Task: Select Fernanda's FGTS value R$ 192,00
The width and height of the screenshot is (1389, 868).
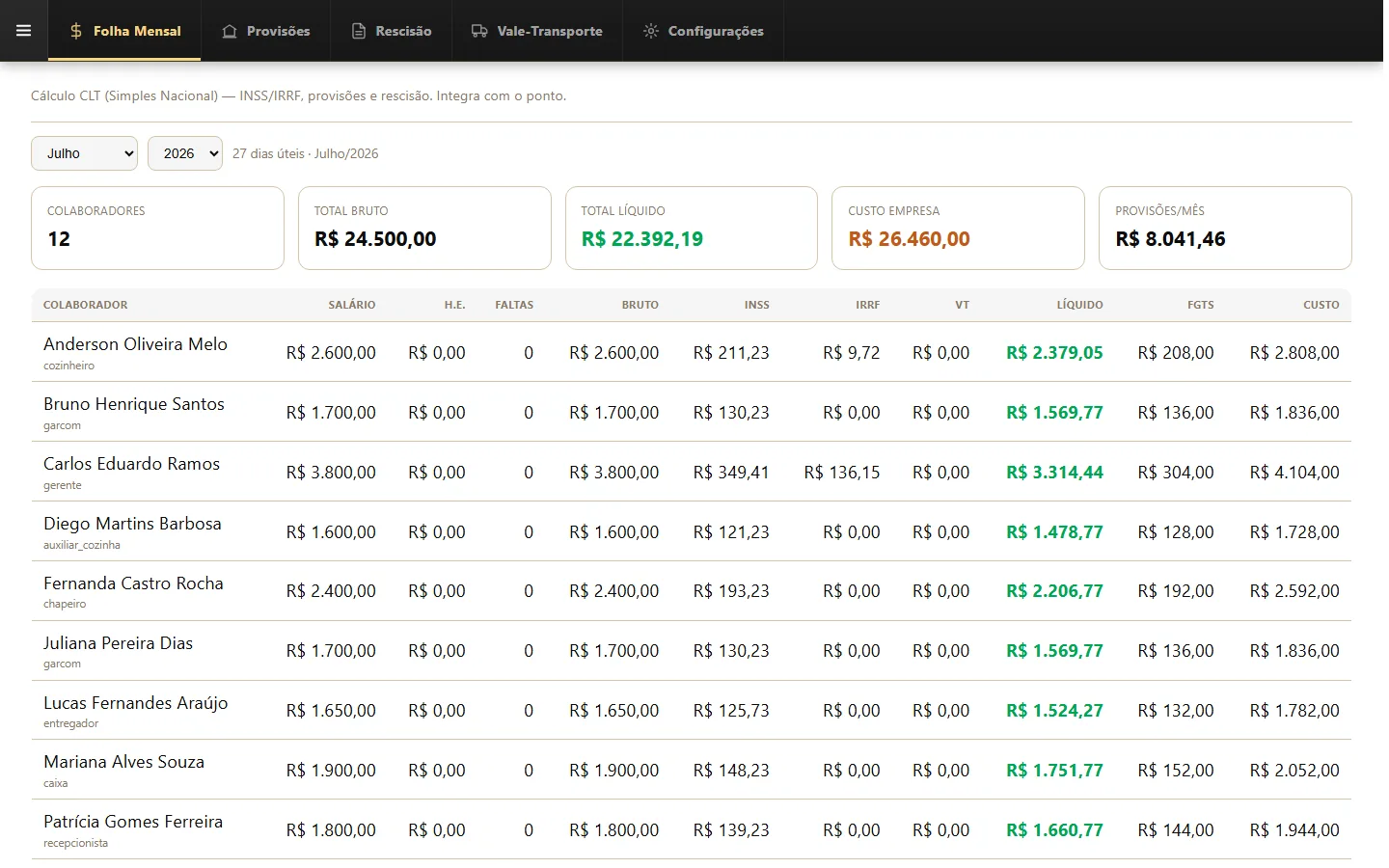Action: [x=1176, y=591]
